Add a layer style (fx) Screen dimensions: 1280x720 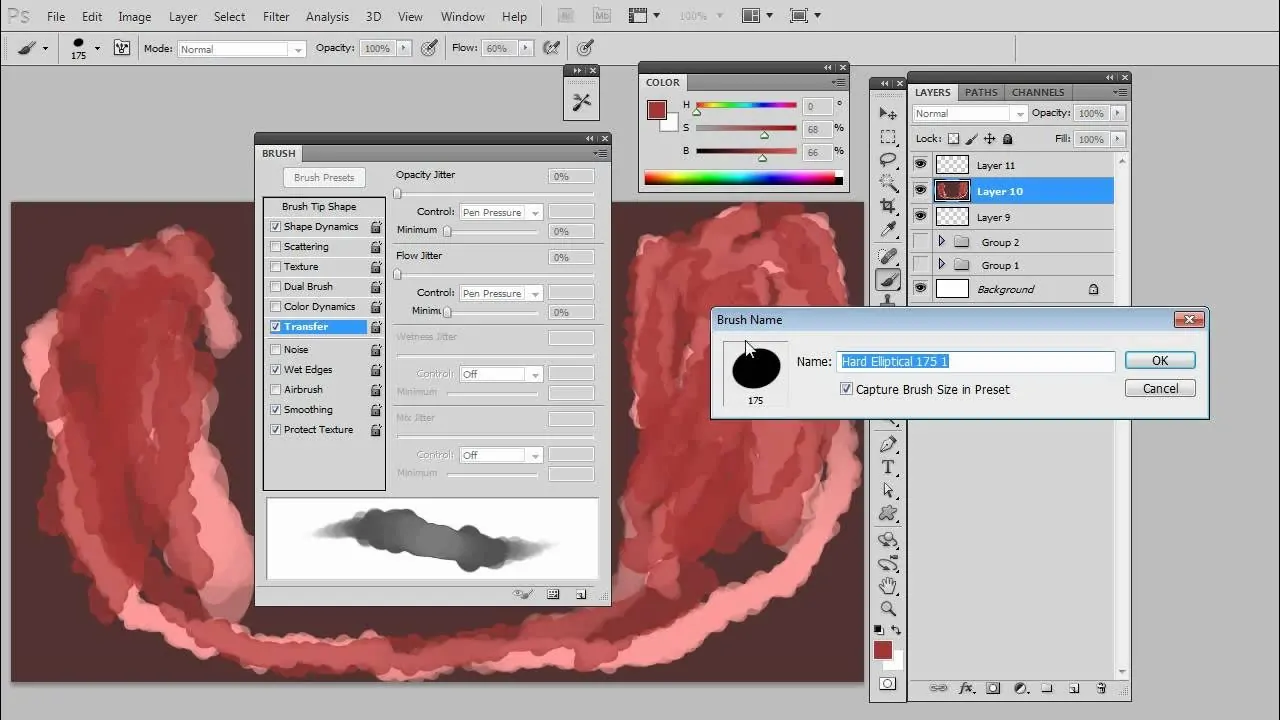point(966,688)
